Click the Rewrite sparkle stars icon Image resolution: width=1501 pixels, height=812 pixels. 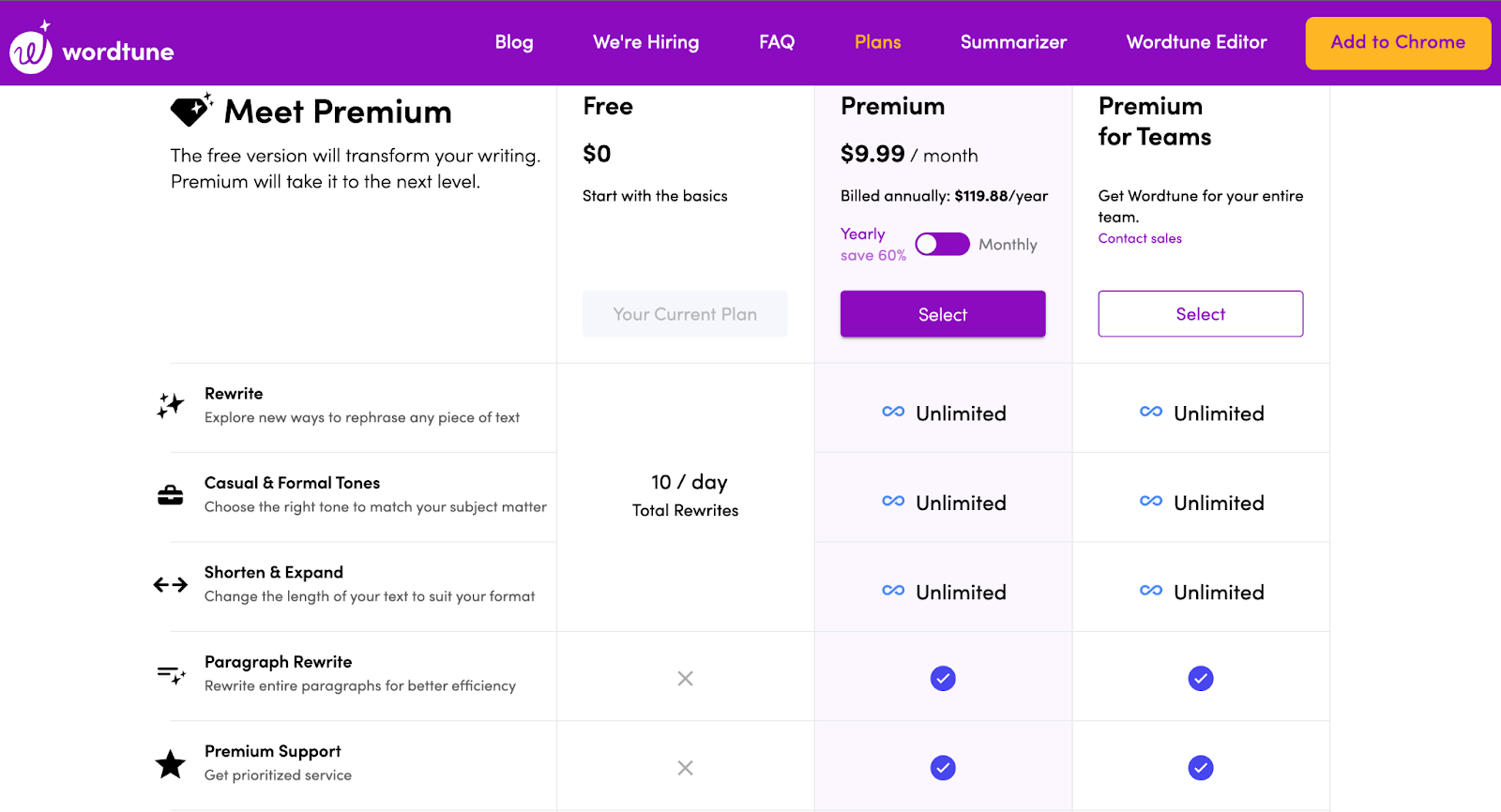tap(170, 405)
